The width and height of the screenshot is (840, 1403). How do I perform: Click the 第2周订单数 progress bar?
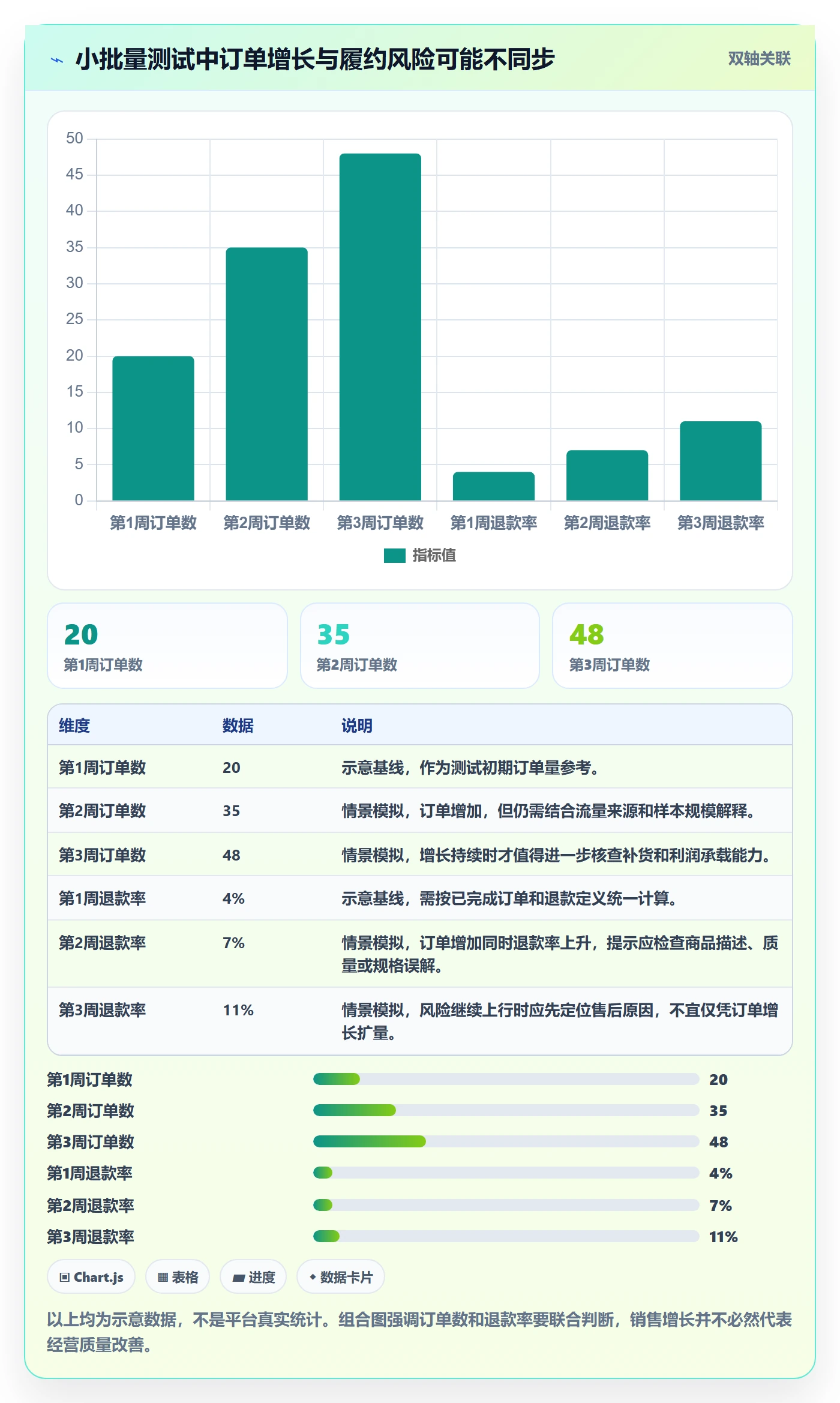[506, 1110]
